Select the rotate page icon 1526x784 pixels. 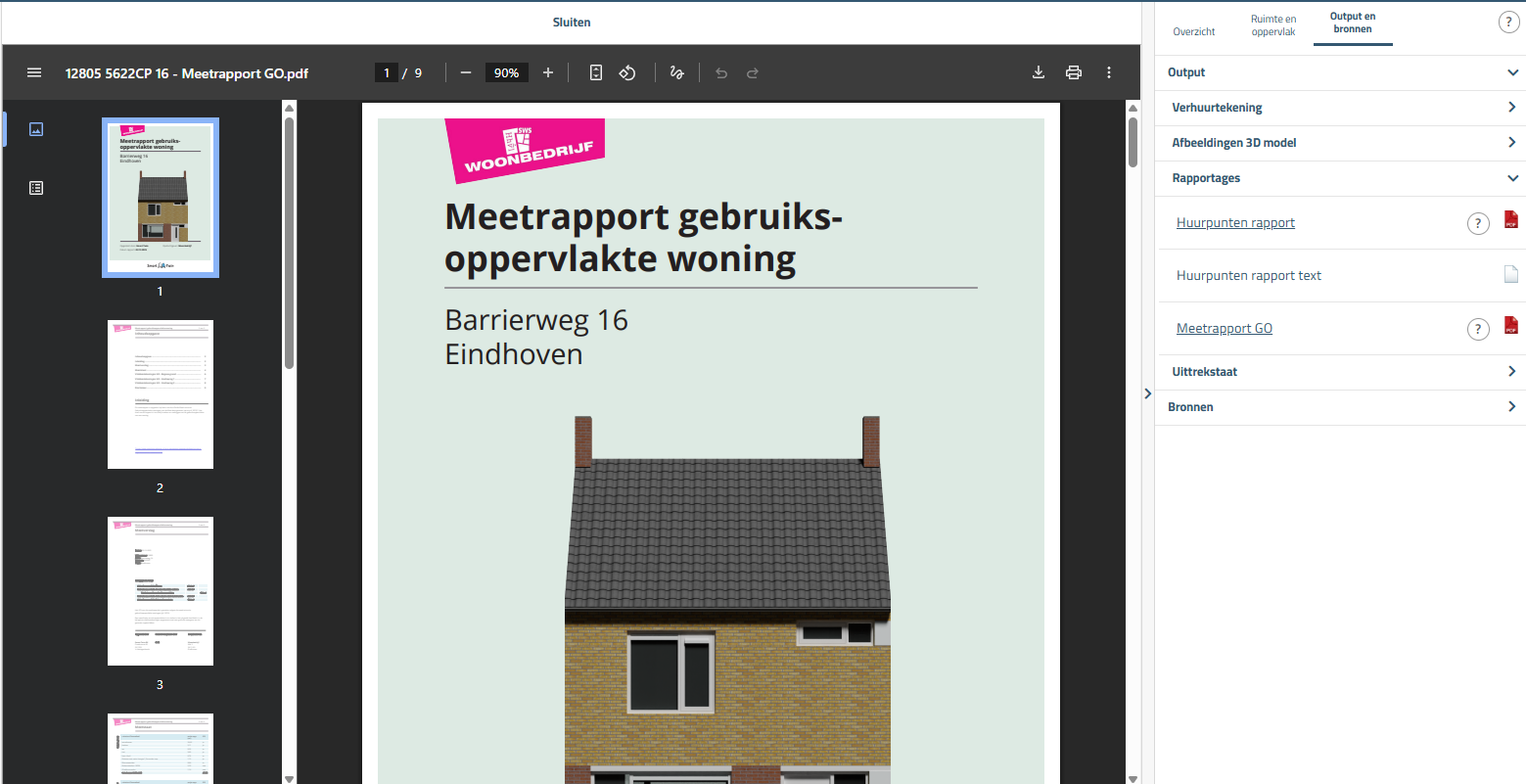pos(627,72)
